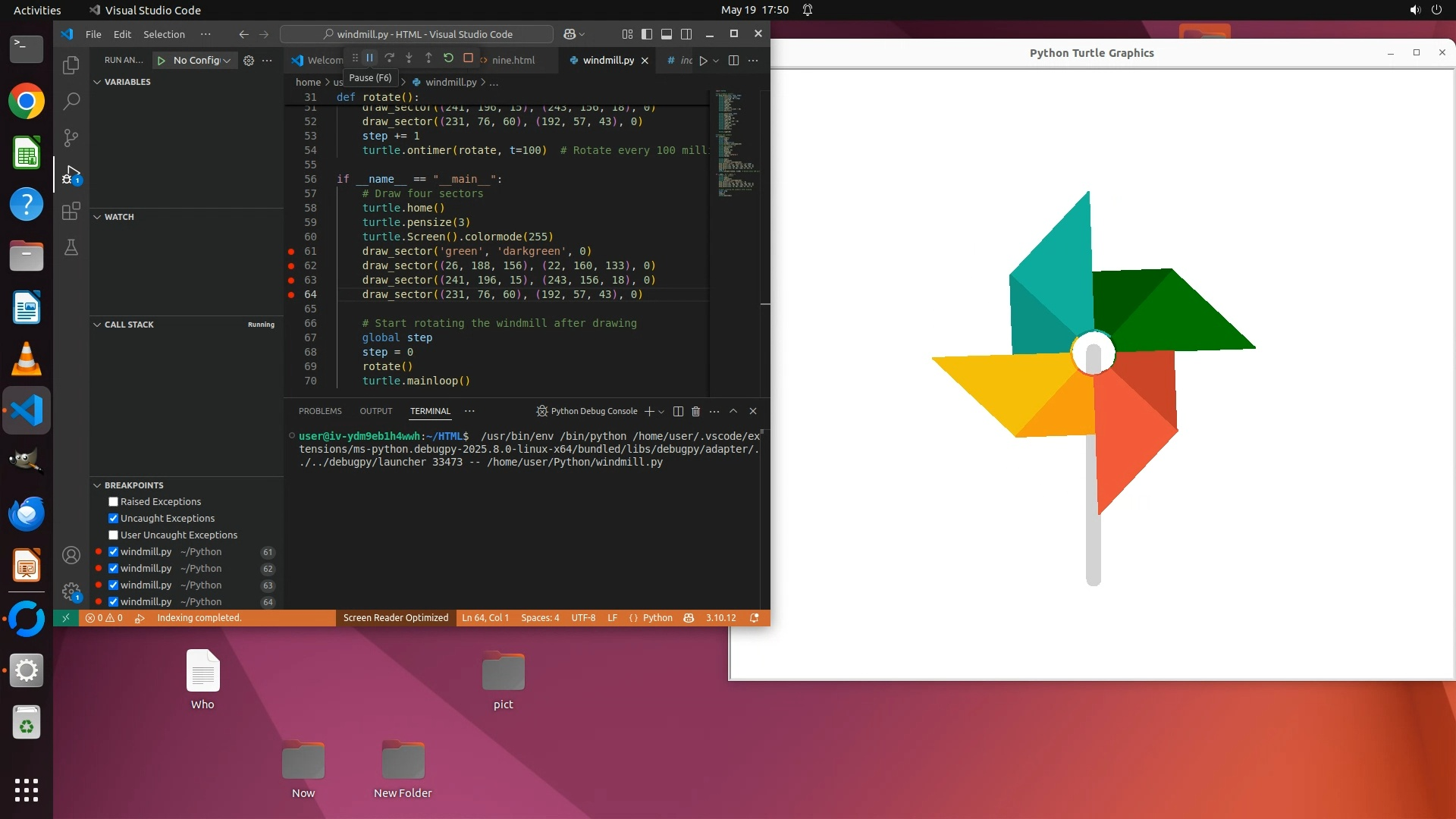Click Ln 64, Col 1 status item

pyautogui.click(x=485, y=618)
